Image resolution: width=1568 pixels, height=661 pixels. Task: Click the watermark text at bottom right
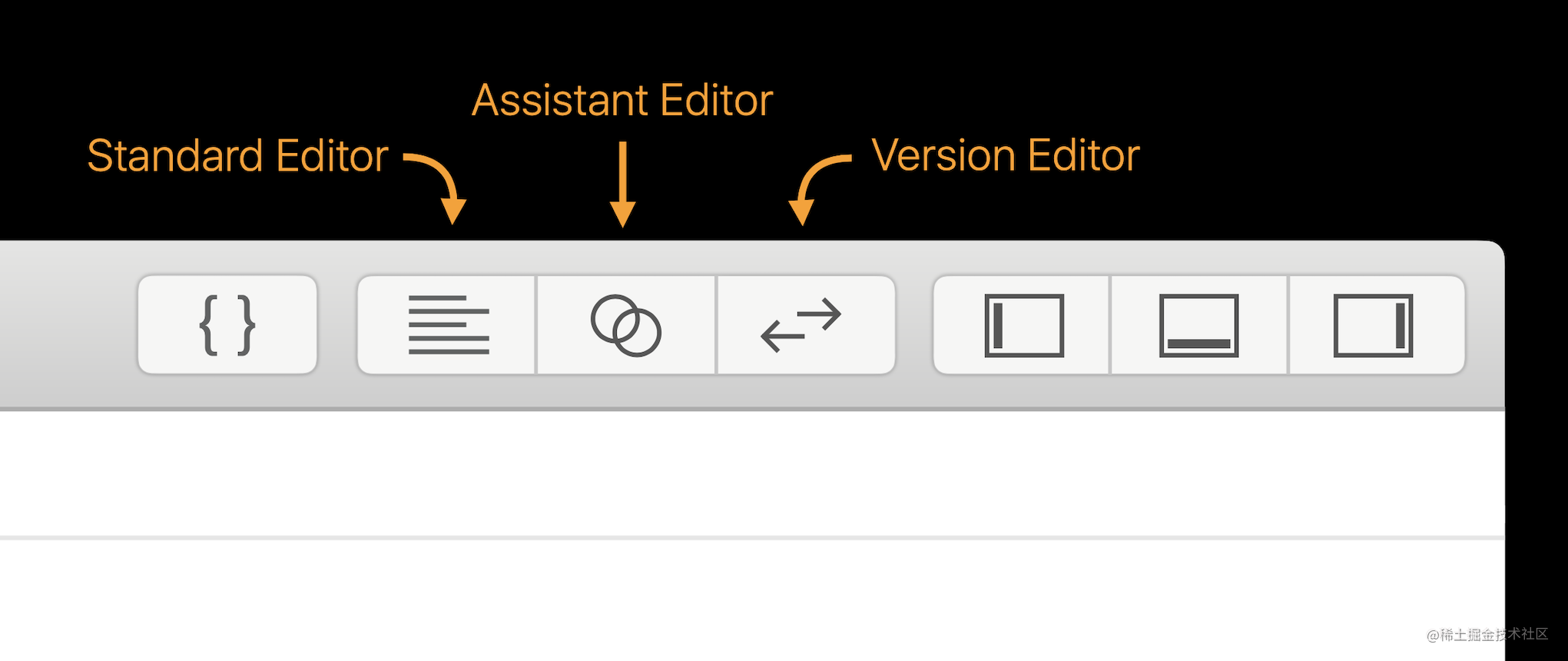click(x=1487, y=635)
